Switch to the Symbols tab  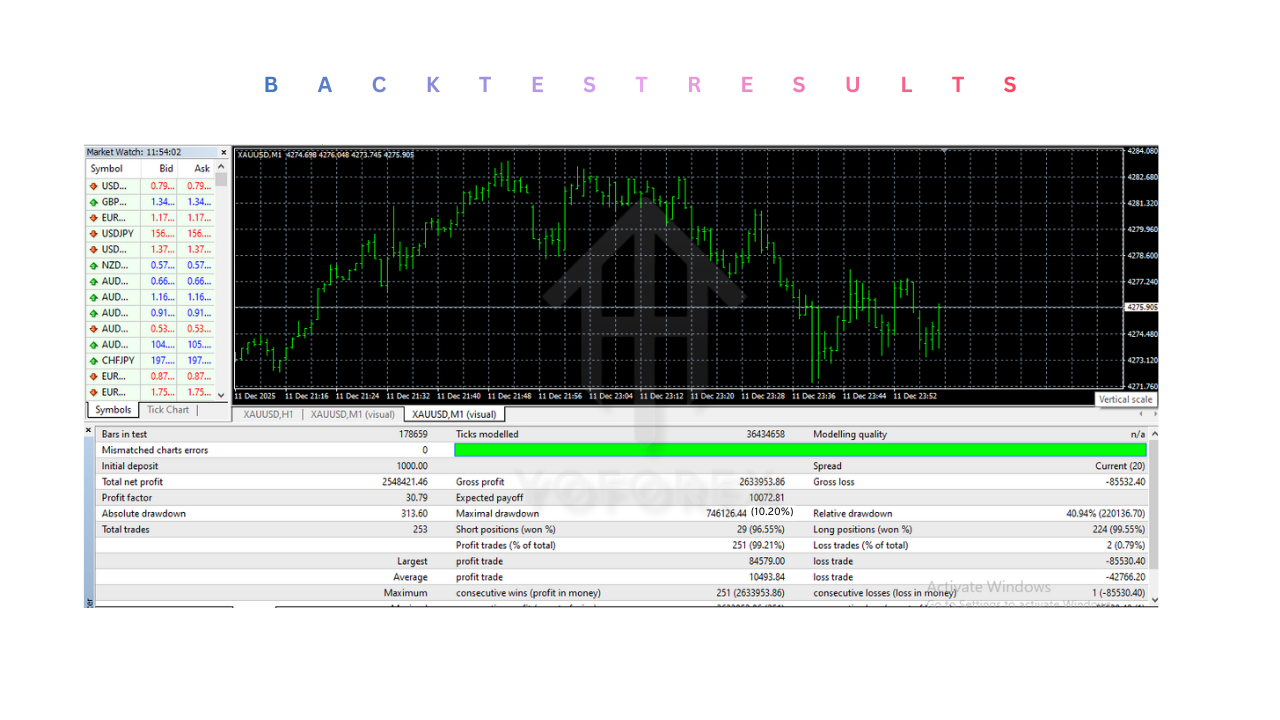113,410
